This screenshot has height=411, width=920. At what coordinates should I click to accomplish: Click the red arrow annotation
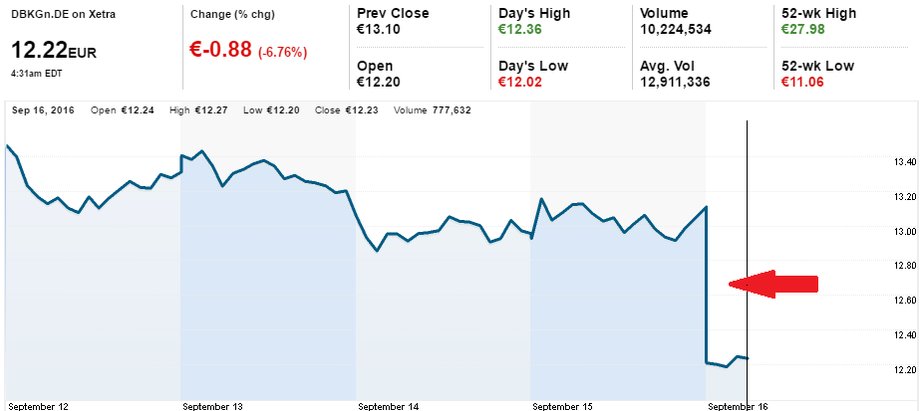pyautogui.click(x=773, y=284)
